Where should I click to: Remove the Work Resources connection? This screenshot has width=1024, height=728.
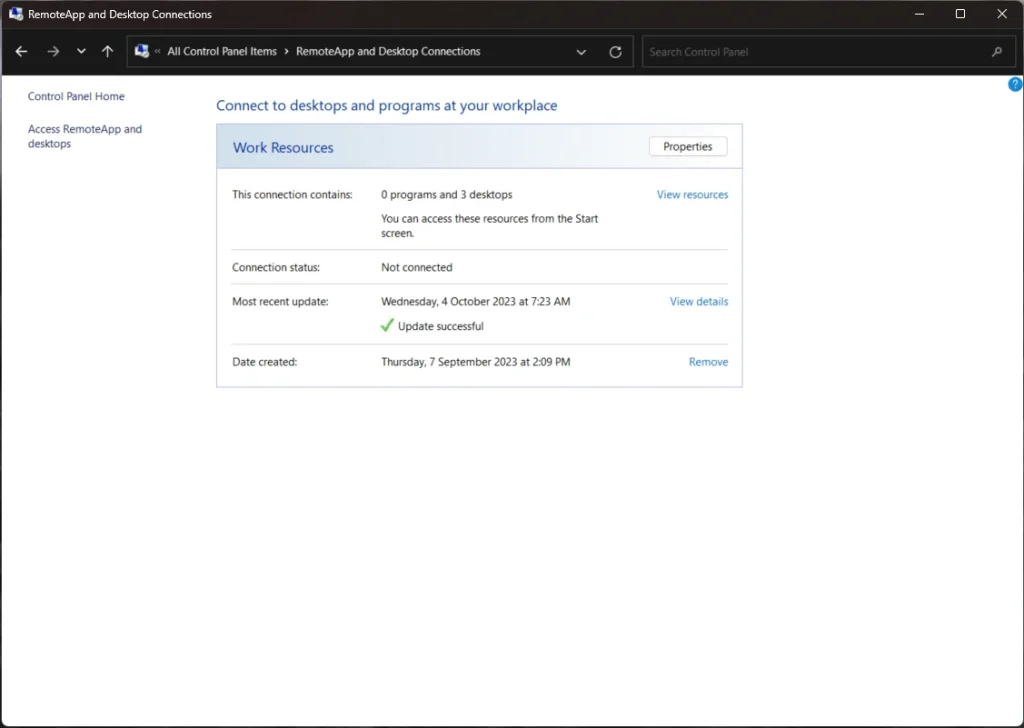[x=708, y=362]
